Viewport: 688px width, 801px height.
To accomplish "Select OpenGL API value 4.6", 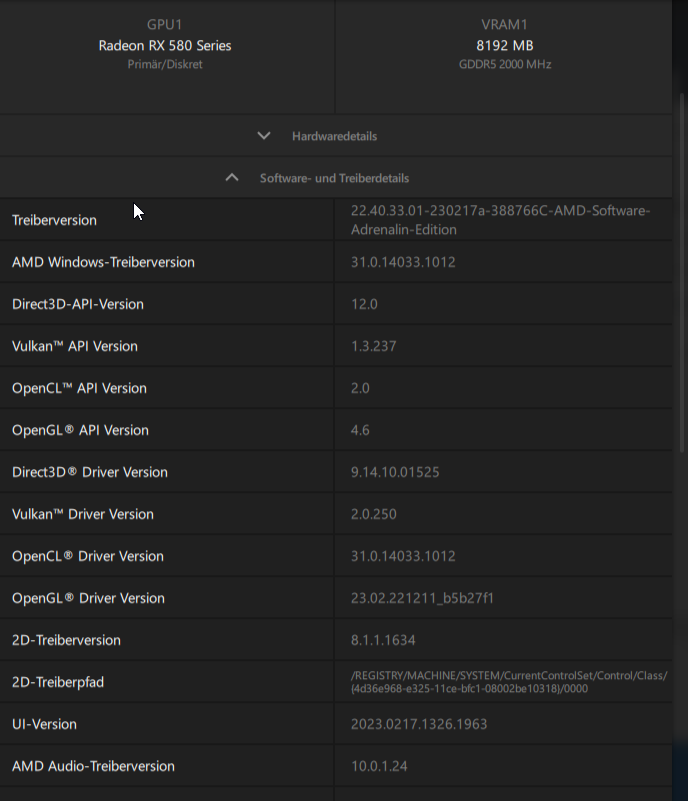I will [x=360, y=430].
